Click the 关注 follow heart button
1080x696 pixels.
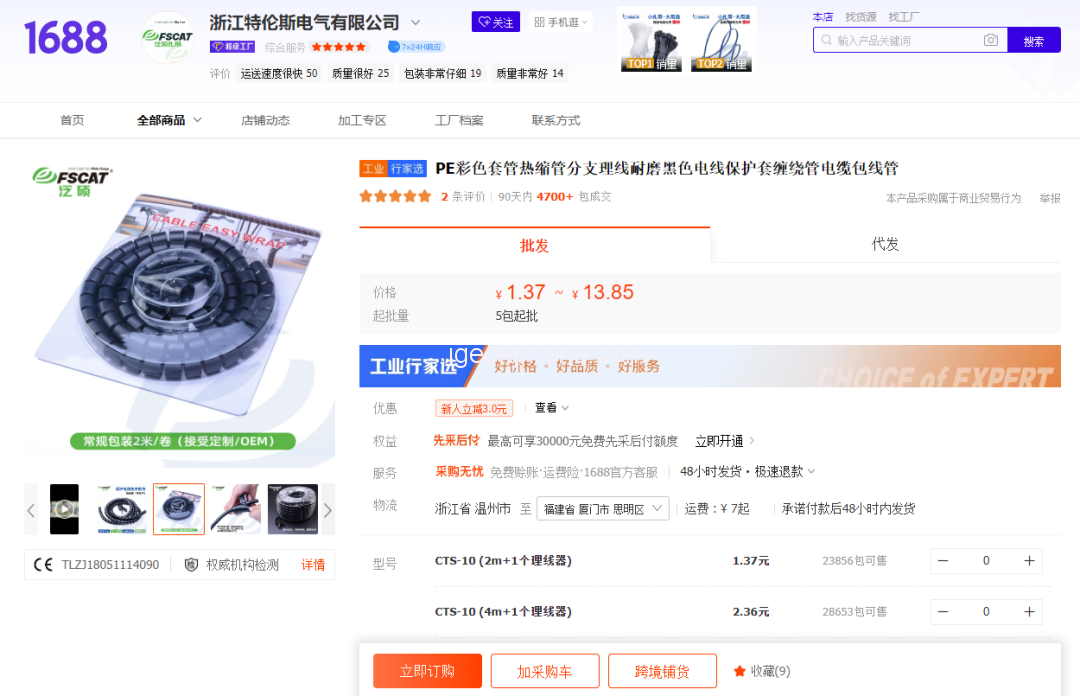point(496,22)
